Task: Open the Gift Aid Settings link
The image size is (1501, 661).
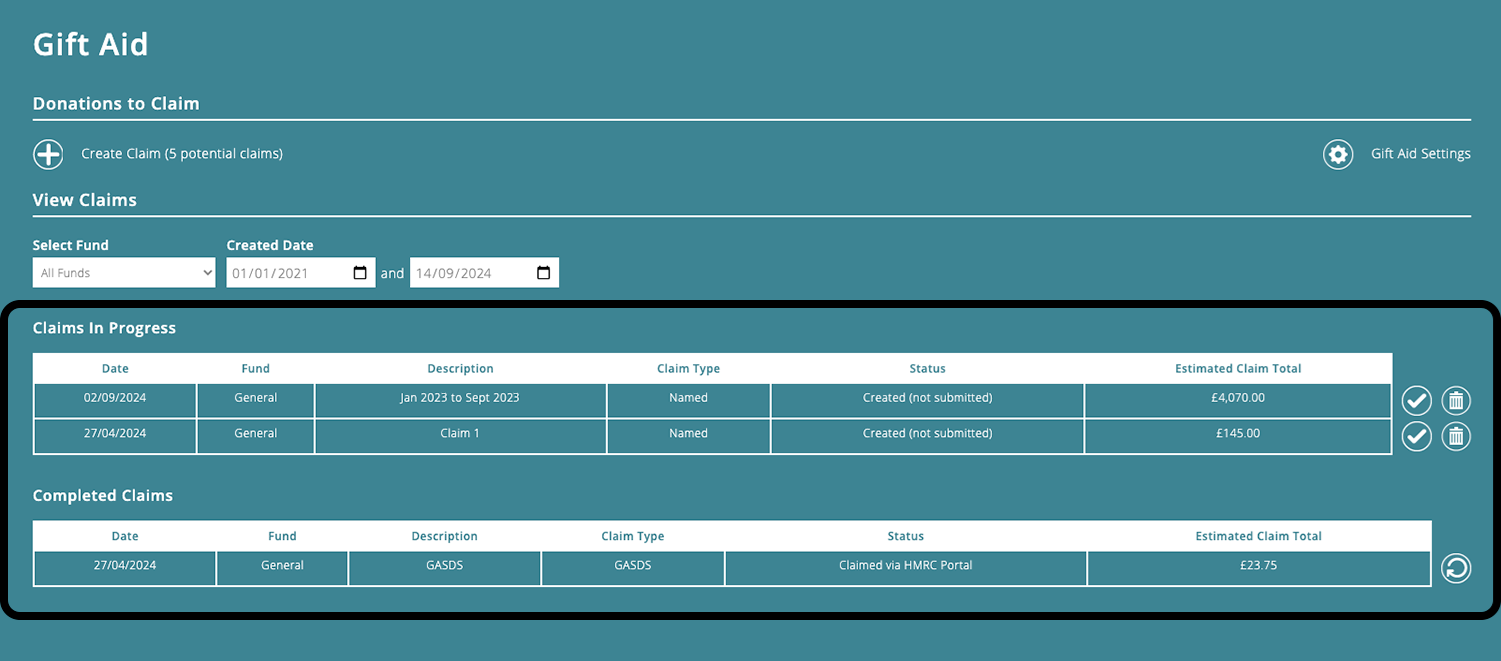Action: (1420, 154)
